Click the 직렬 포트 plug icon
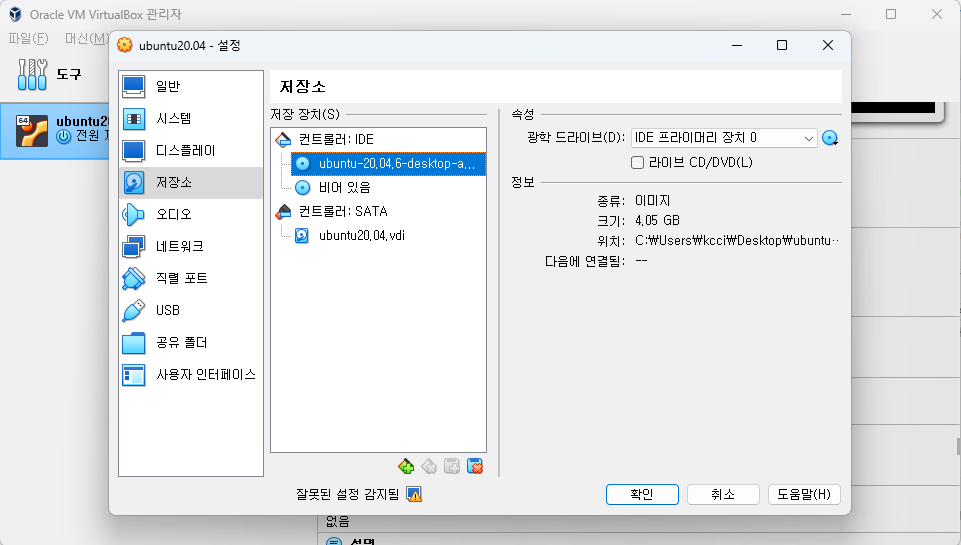961x545 pixels. tap(134, 278)
